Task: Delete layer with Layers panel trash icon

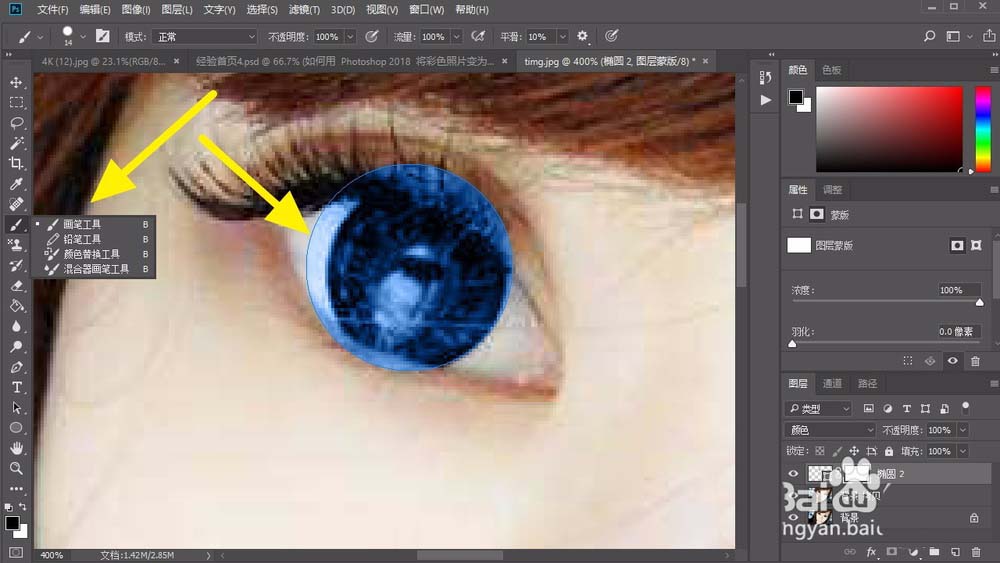Action: [976, 552]
